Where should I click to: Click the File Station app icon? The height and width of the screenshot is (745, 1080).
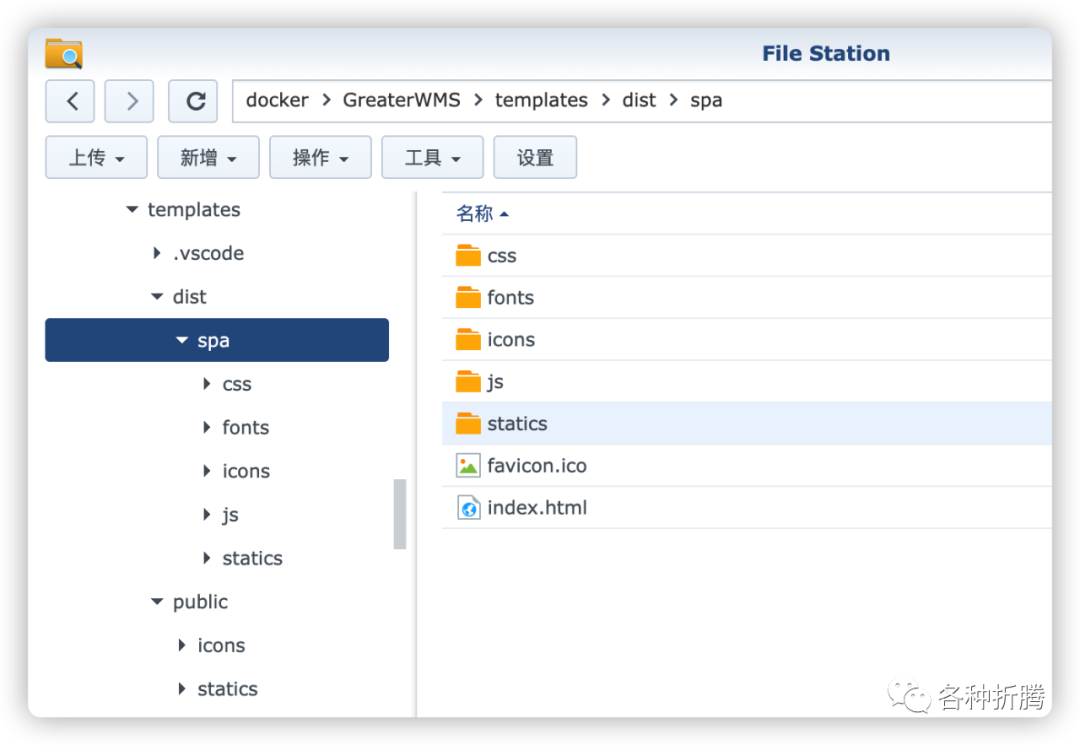(64, 53)
